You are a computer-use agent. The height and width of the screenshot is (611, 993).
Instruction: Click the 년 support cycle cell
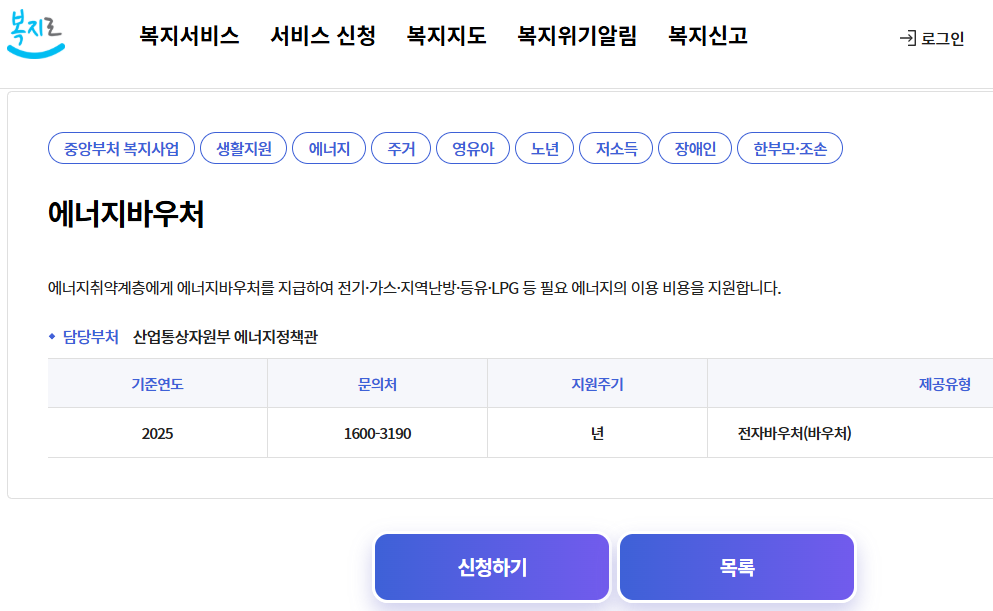tap(597, 433)
